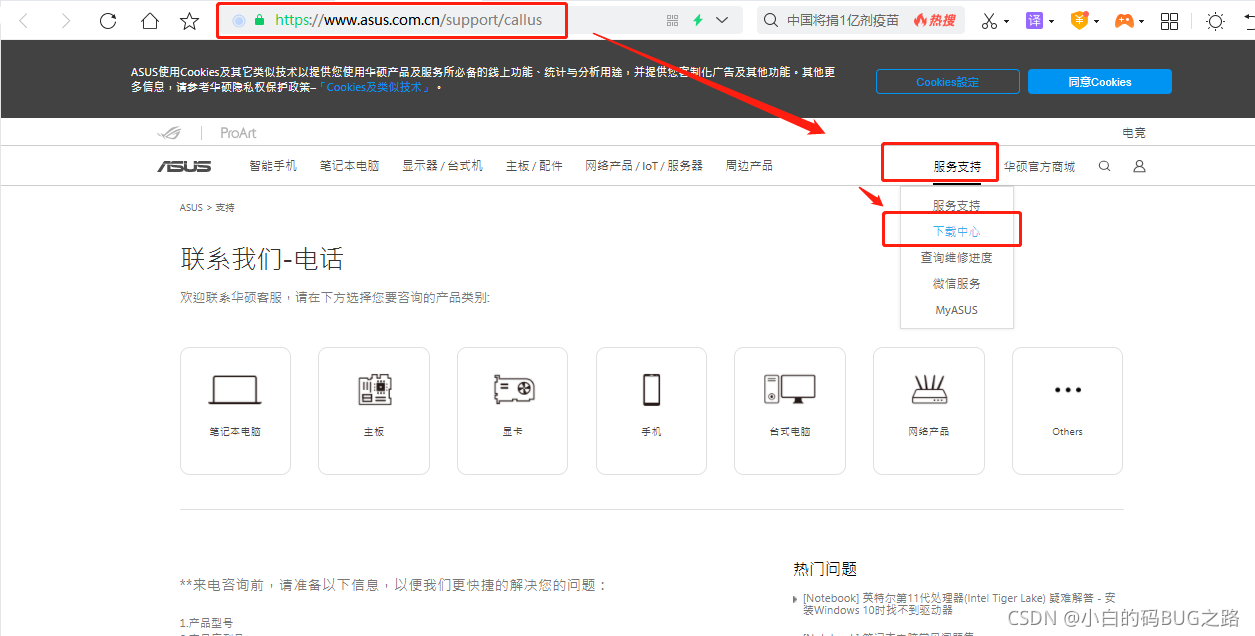Click the browser forward arrow
The width and height of the screenshot is (1255, 636).
(66, 20)
